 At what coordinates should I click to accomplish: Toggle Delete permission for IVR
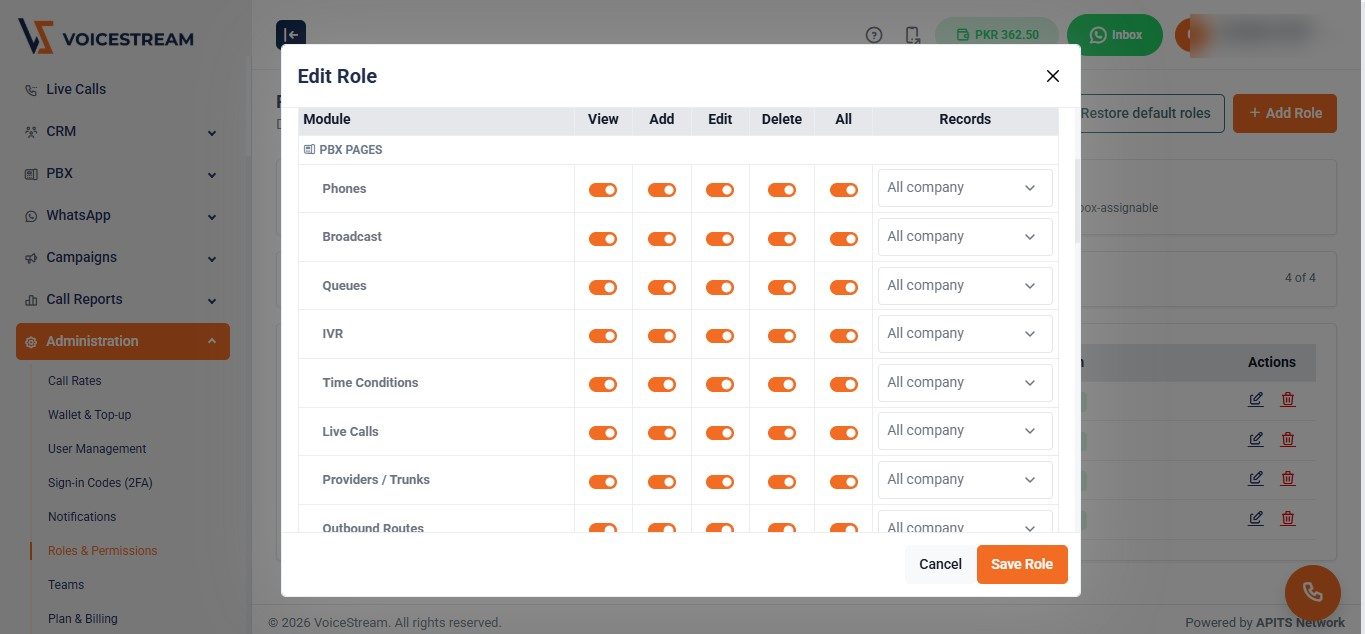tap(782, 336)
